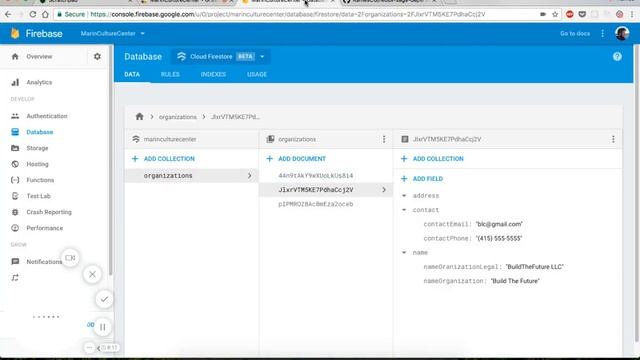Open Cloud Firestore database type dropdown
640x360 pixels.
point(221,56)
